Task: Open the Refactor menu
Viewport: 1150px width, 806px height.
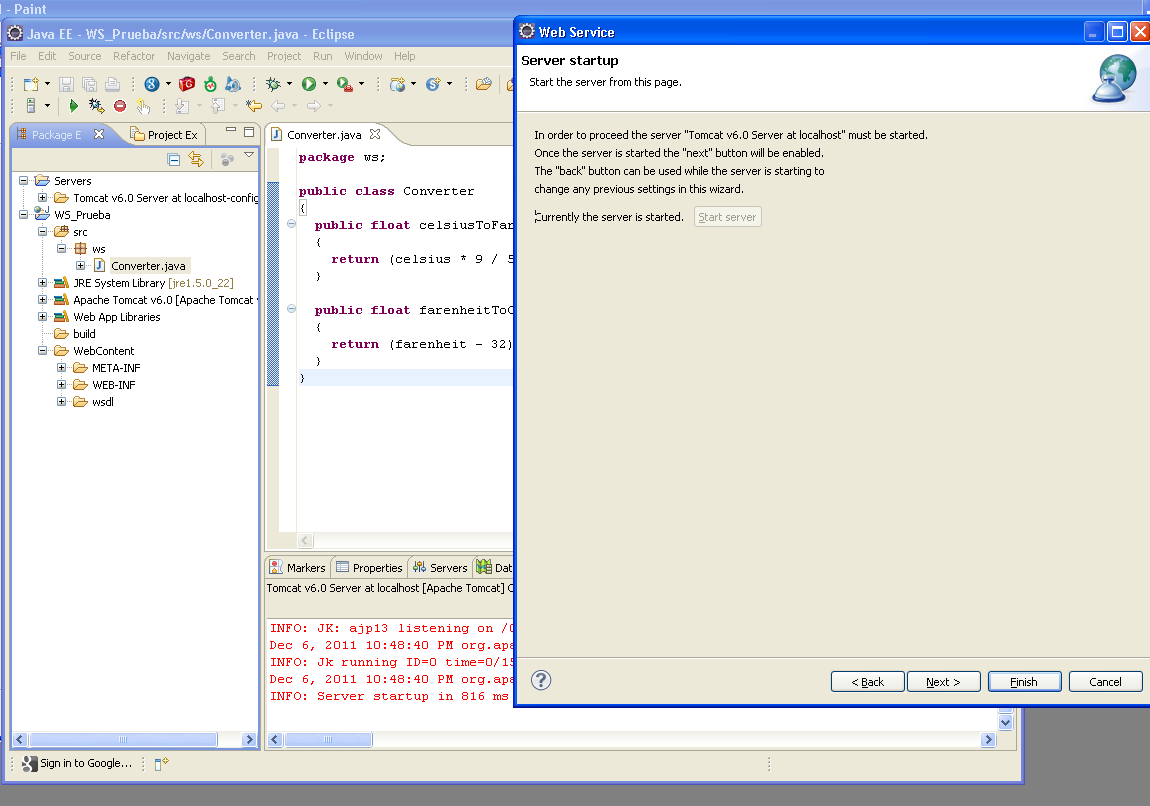Action: click(x=133, y=56)
